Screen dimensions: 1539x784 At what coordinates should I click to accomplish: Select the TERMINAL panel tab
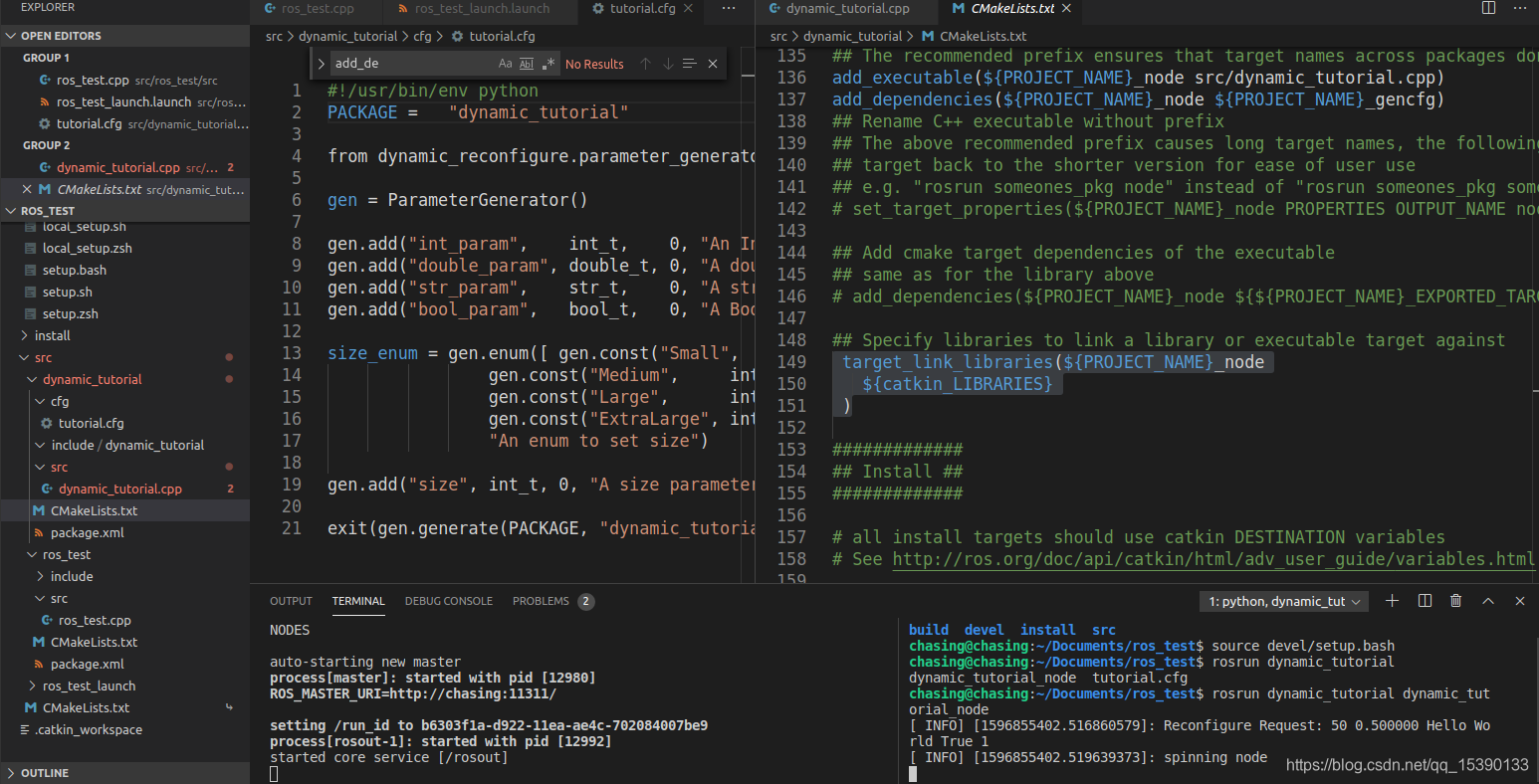click(x=358, y=601)
